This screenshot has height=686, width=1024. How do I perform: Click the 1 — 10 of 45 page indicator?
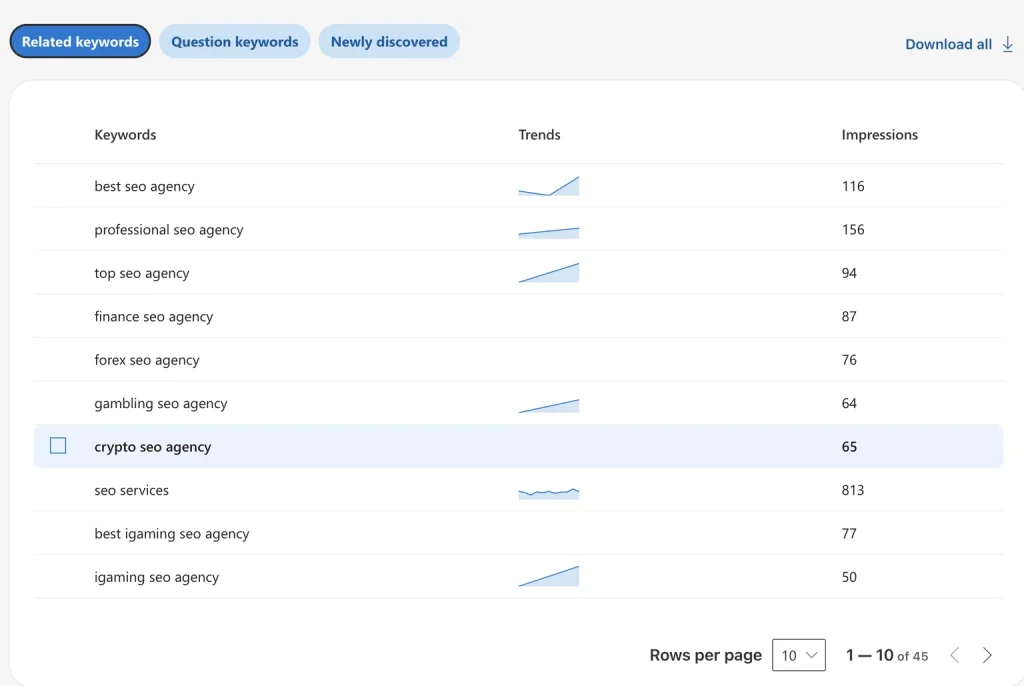[x=887, y=655]
